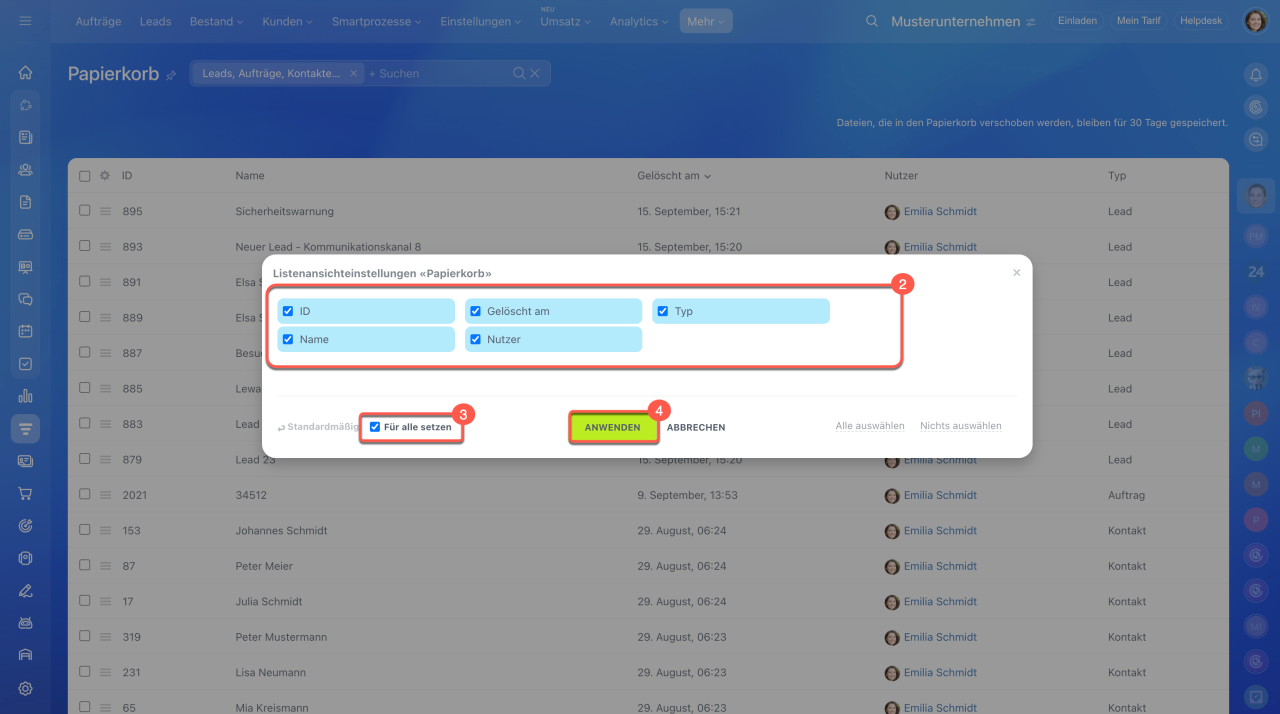
Task: Open the calendar icon in left sidebar
Action: [x=26, y=331]
